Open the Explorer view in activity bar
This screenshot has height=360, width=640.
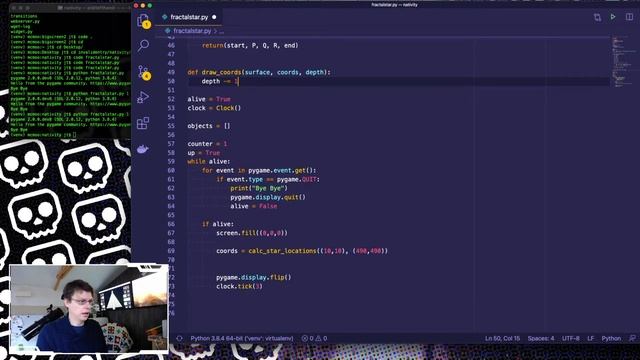click(x=143, y=20)
